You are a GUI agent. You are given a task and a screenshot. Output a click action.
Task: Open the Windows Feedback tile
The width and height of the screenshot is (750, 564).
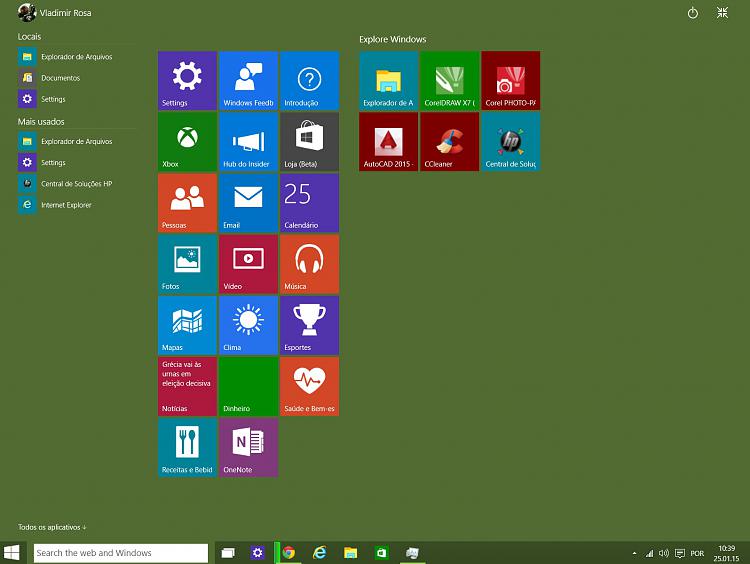coord(248,81)
